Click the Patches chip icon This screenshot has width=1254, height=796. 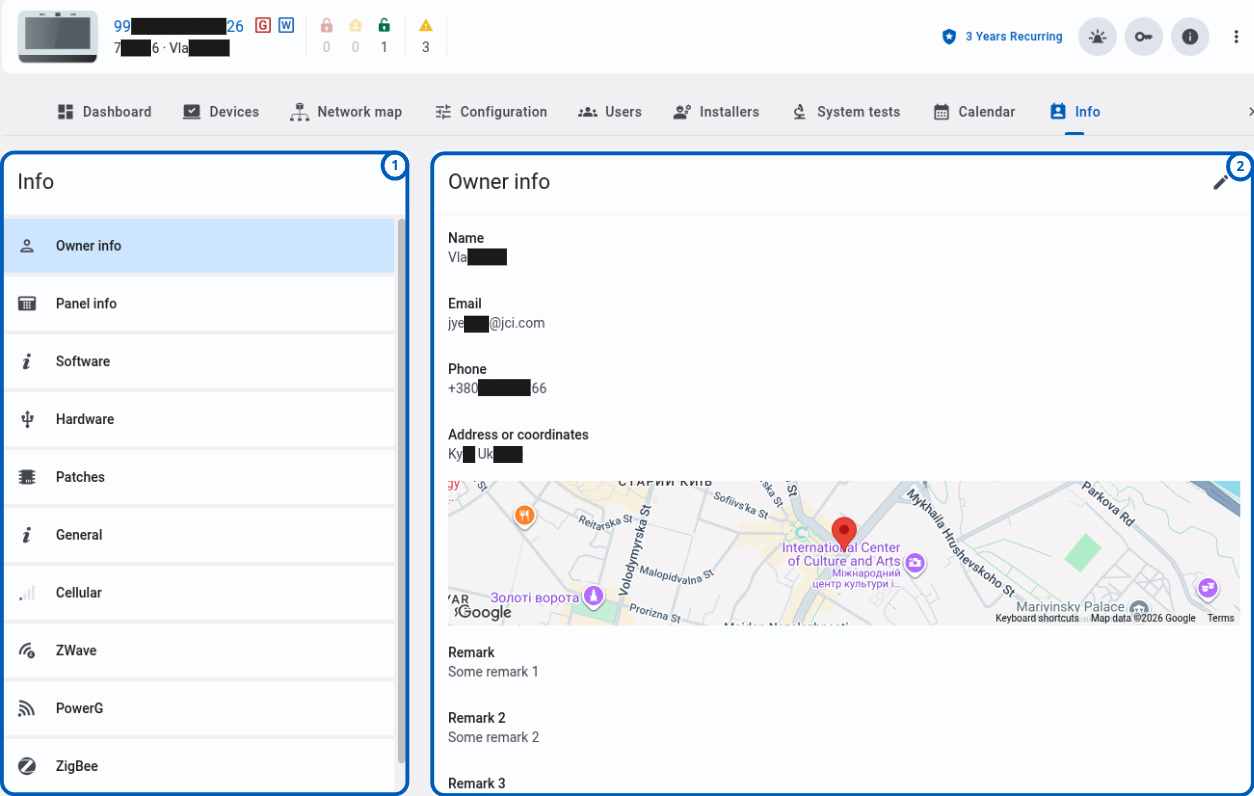point(27,478)
